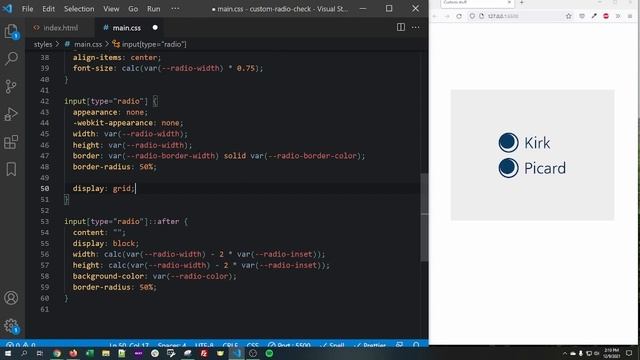Open the Edit menu
The image size is (640, 360).
coord(48,9)
